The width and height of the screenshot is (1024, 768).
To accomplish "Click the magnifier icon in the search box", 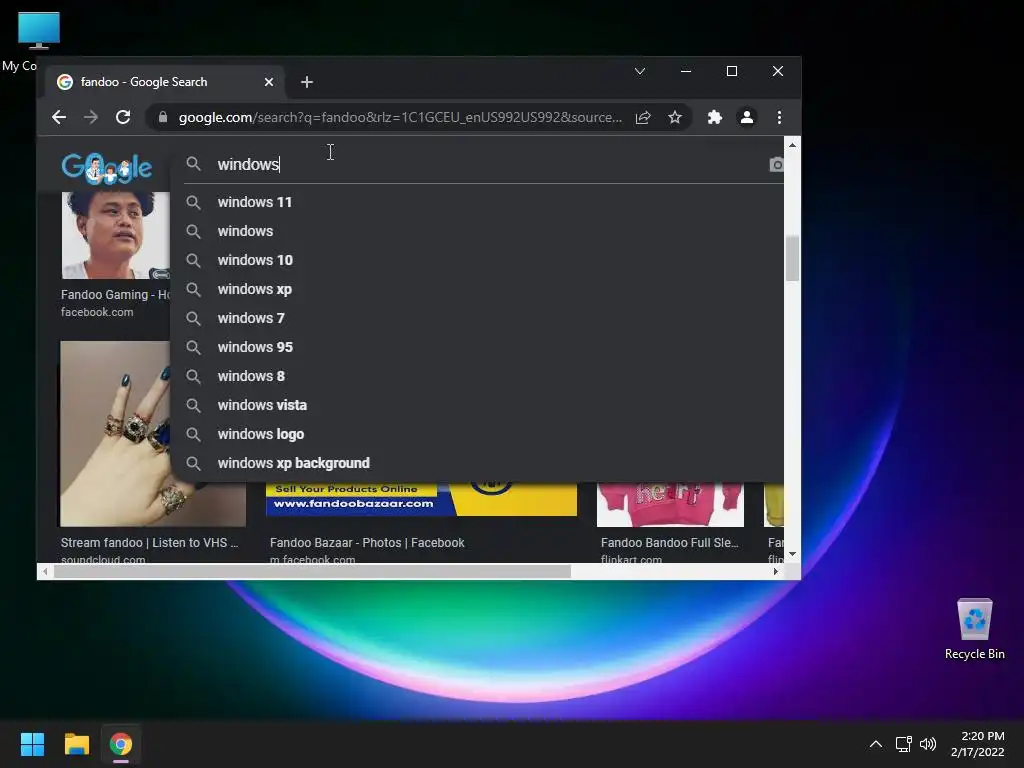I will tap(193, 164).
